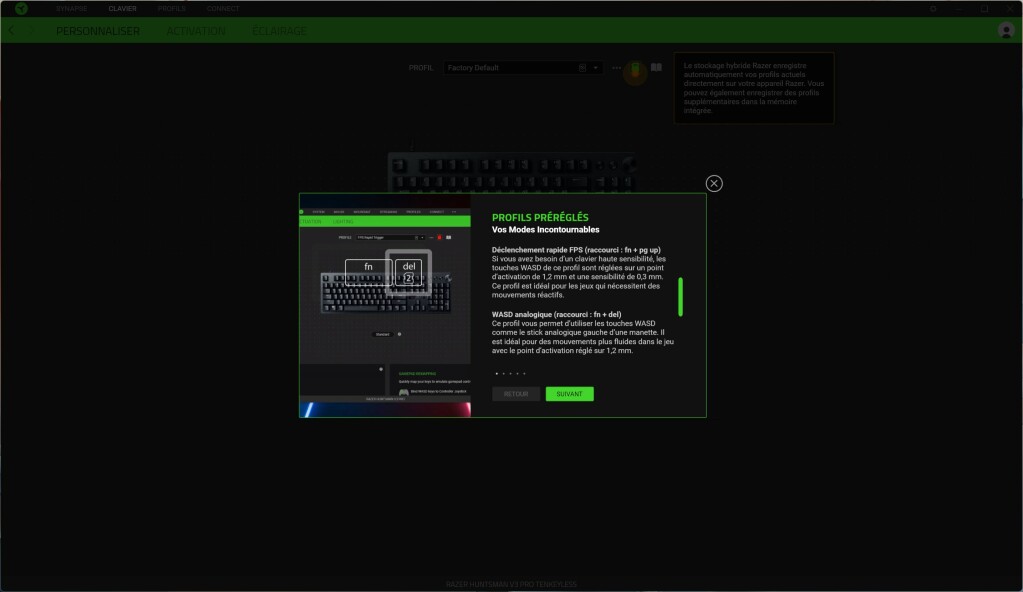This screenshot has height=592, width=1023.
Task: Click the 'PROFIL' label
Action: tap(421, 68)
